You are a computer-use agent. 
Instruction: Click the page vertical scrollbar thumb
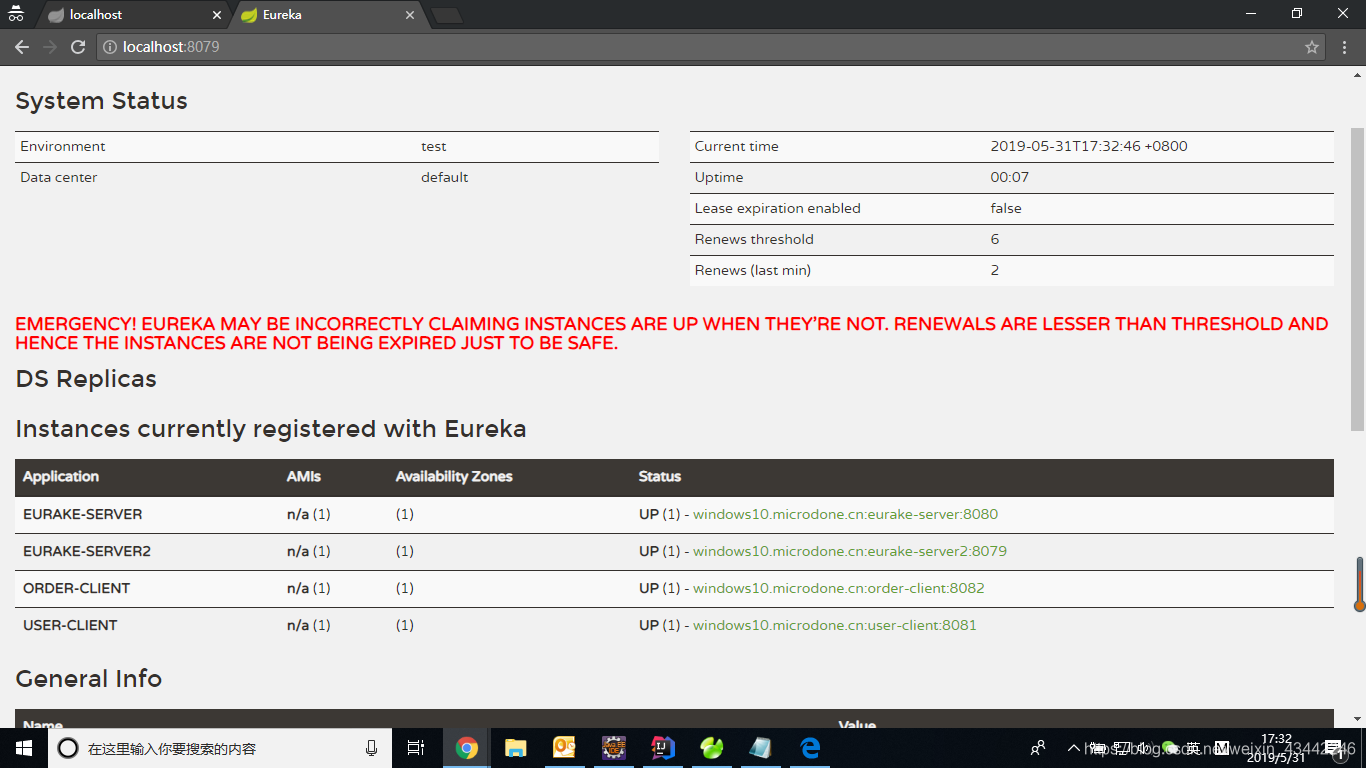pos(1357,278)
